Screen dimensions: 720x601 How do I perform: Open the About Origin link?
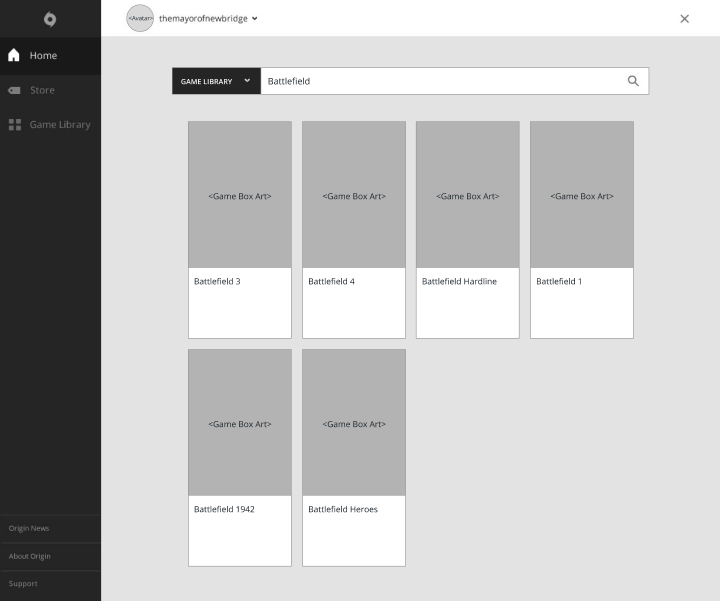[x=30, y=556]
